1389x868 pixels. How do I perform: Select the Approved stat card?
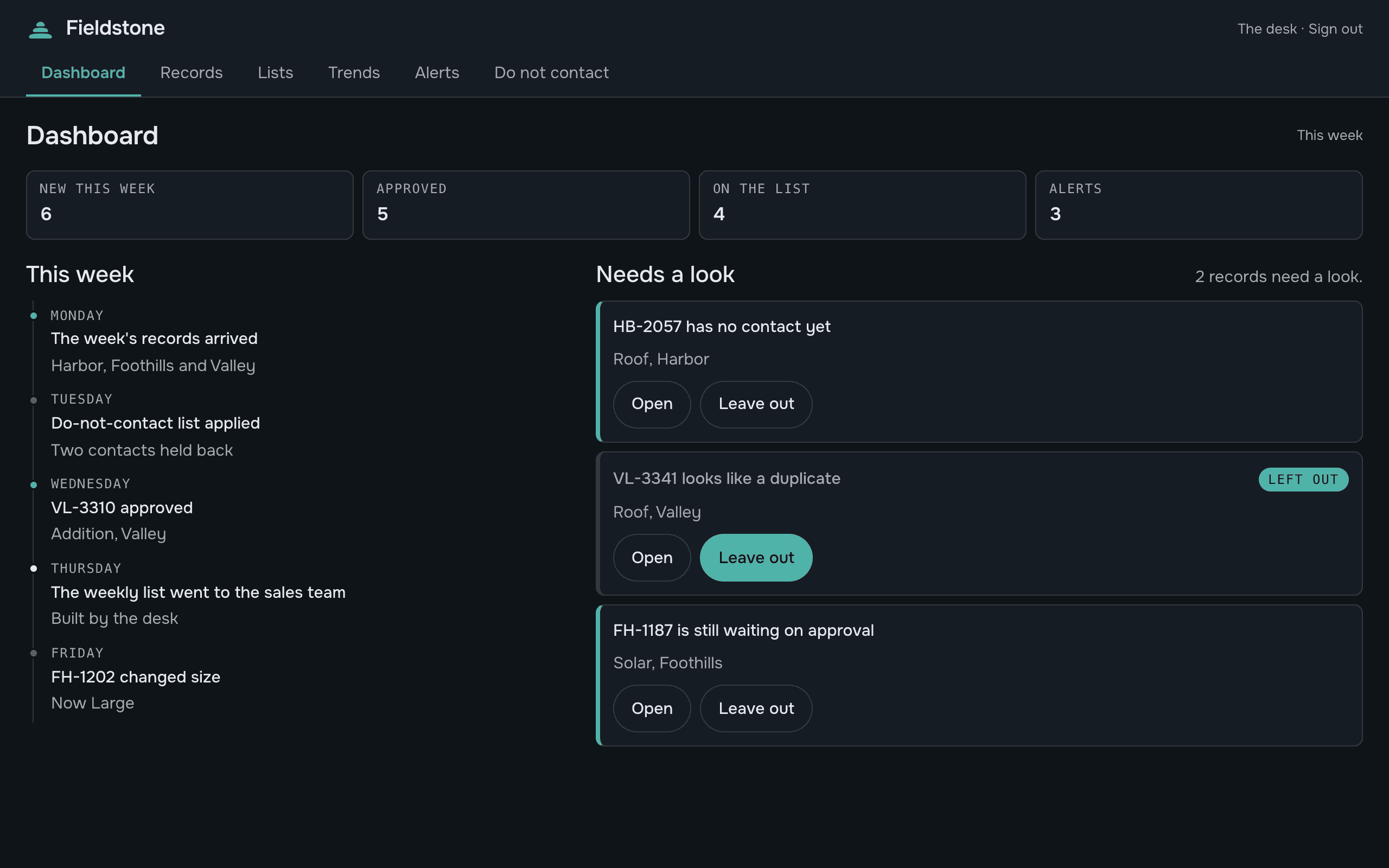(526, 205)
